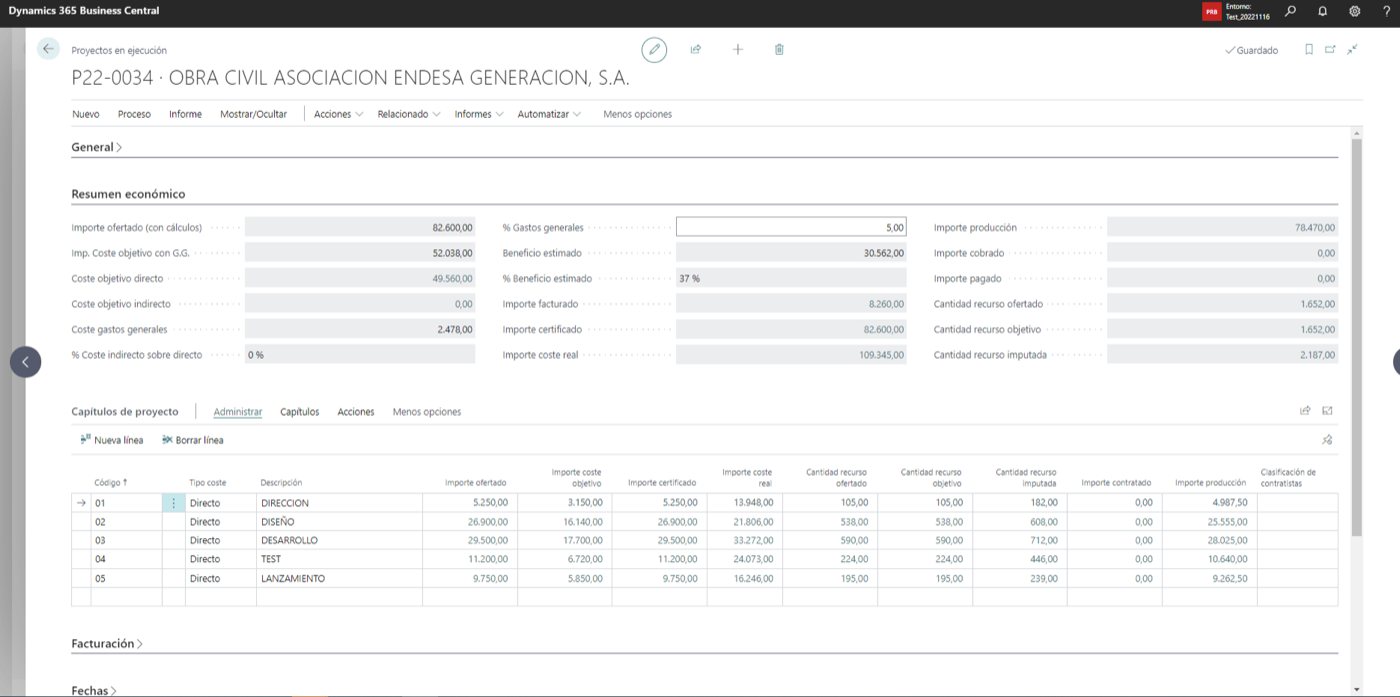Open row options for DIRECCION line

coord(174,503)
